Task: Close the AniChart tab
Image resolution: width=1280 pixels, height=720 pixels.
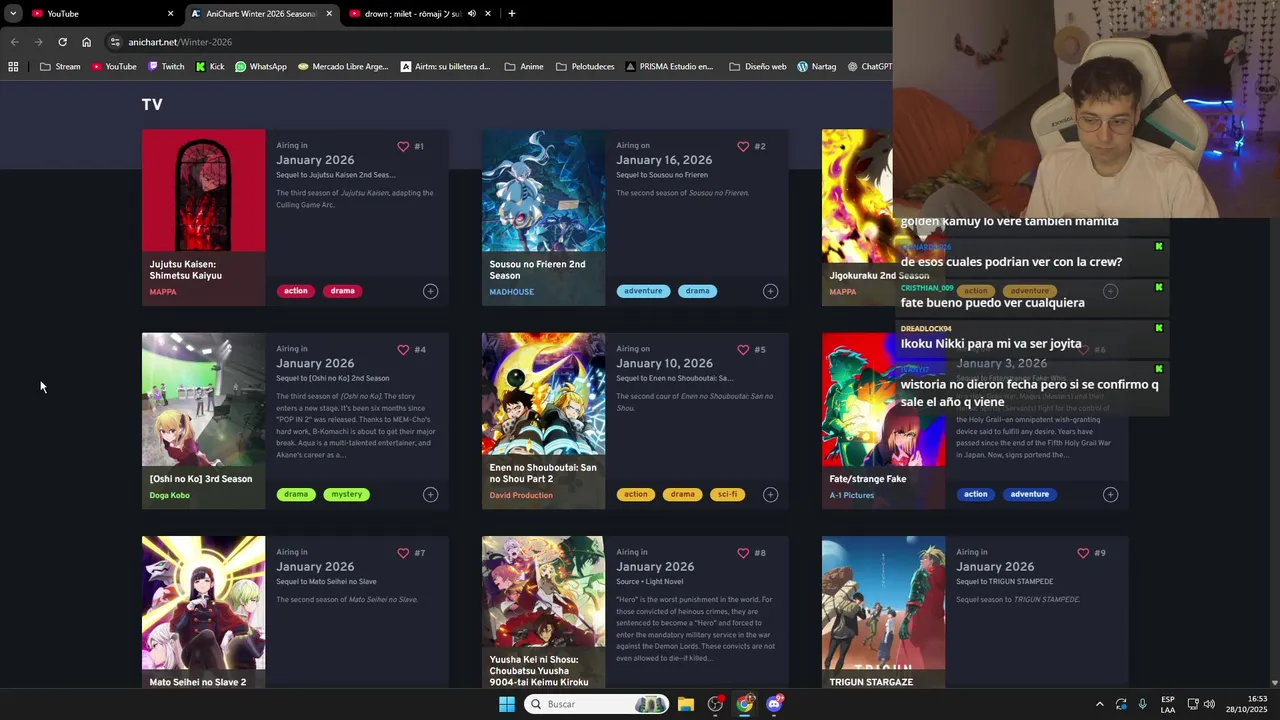Action: tap(329, 14)
